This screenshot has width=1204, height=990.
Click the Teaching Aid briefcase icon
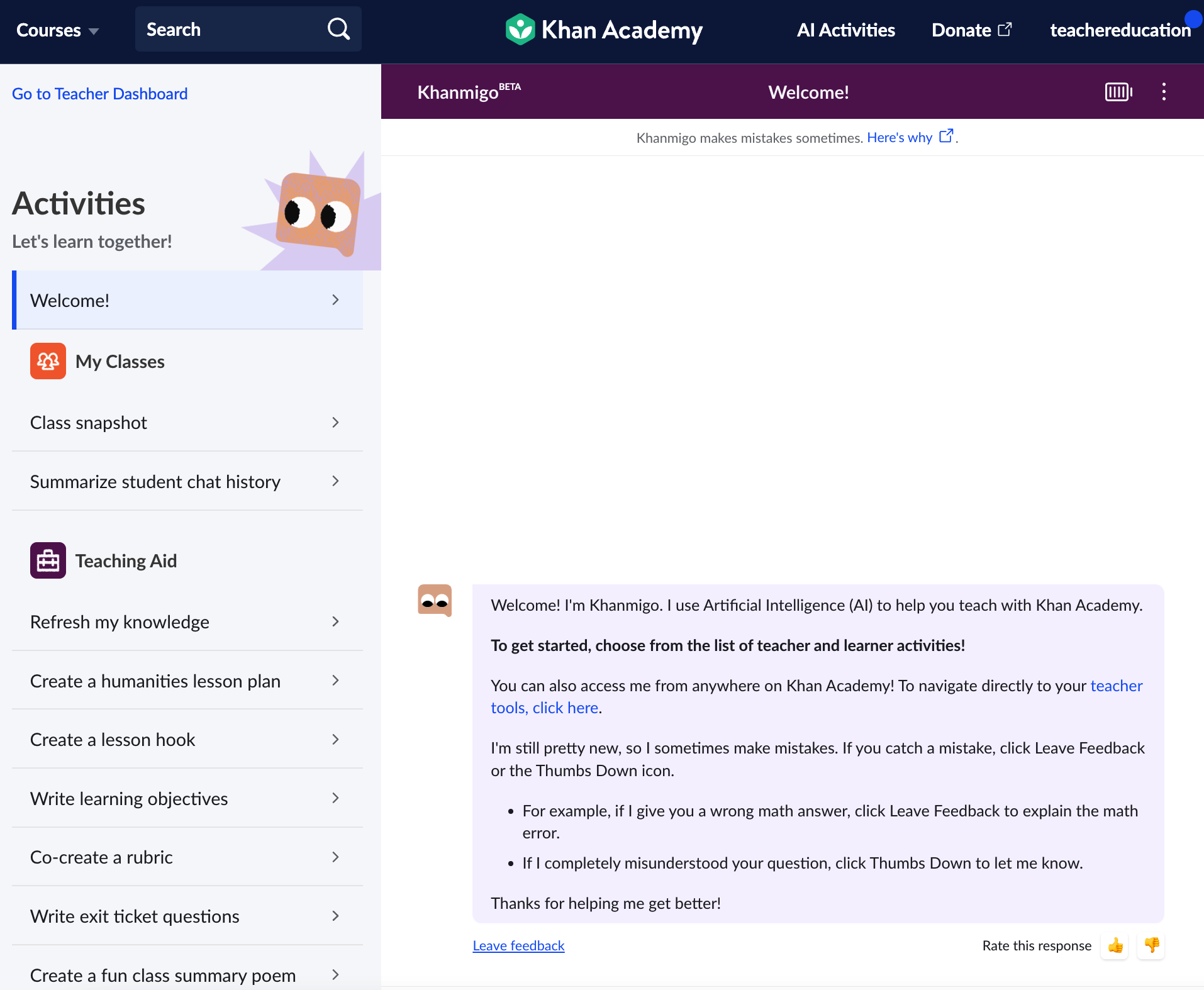[48, 560]
